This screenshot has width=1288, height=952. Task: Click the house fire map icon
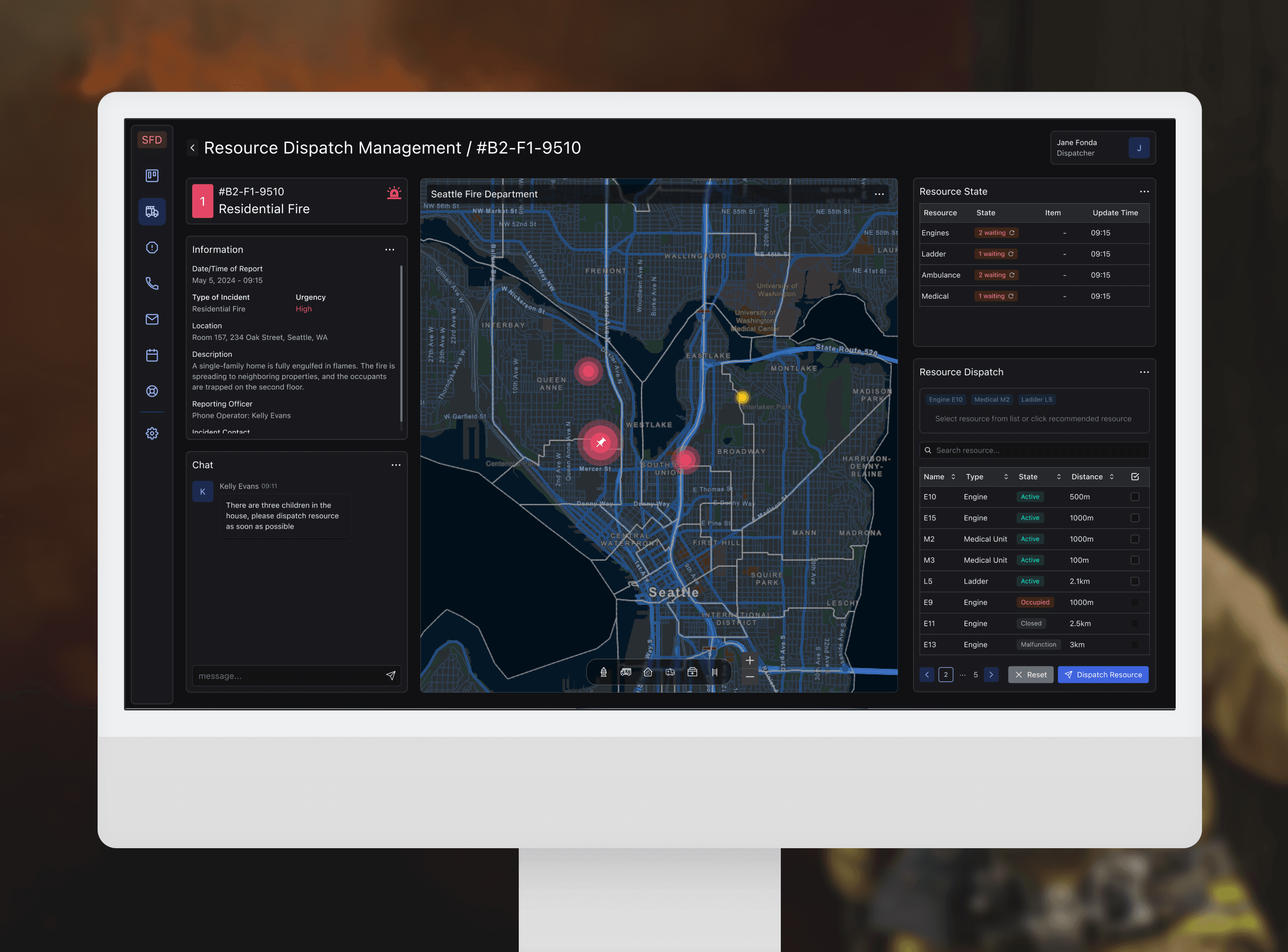click(648, 672)
